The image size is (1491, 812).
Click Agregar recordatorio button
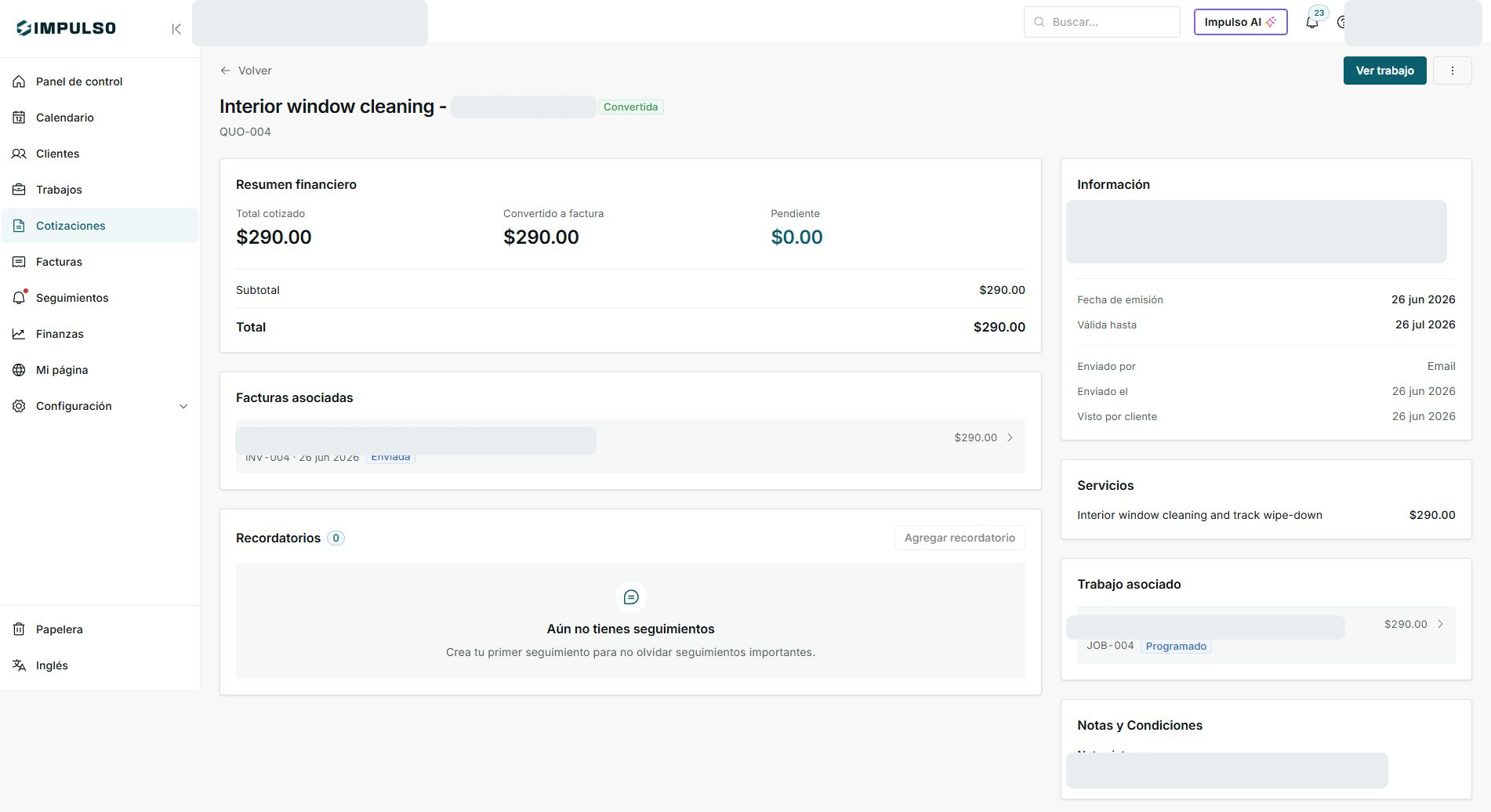tap(960, 538)
